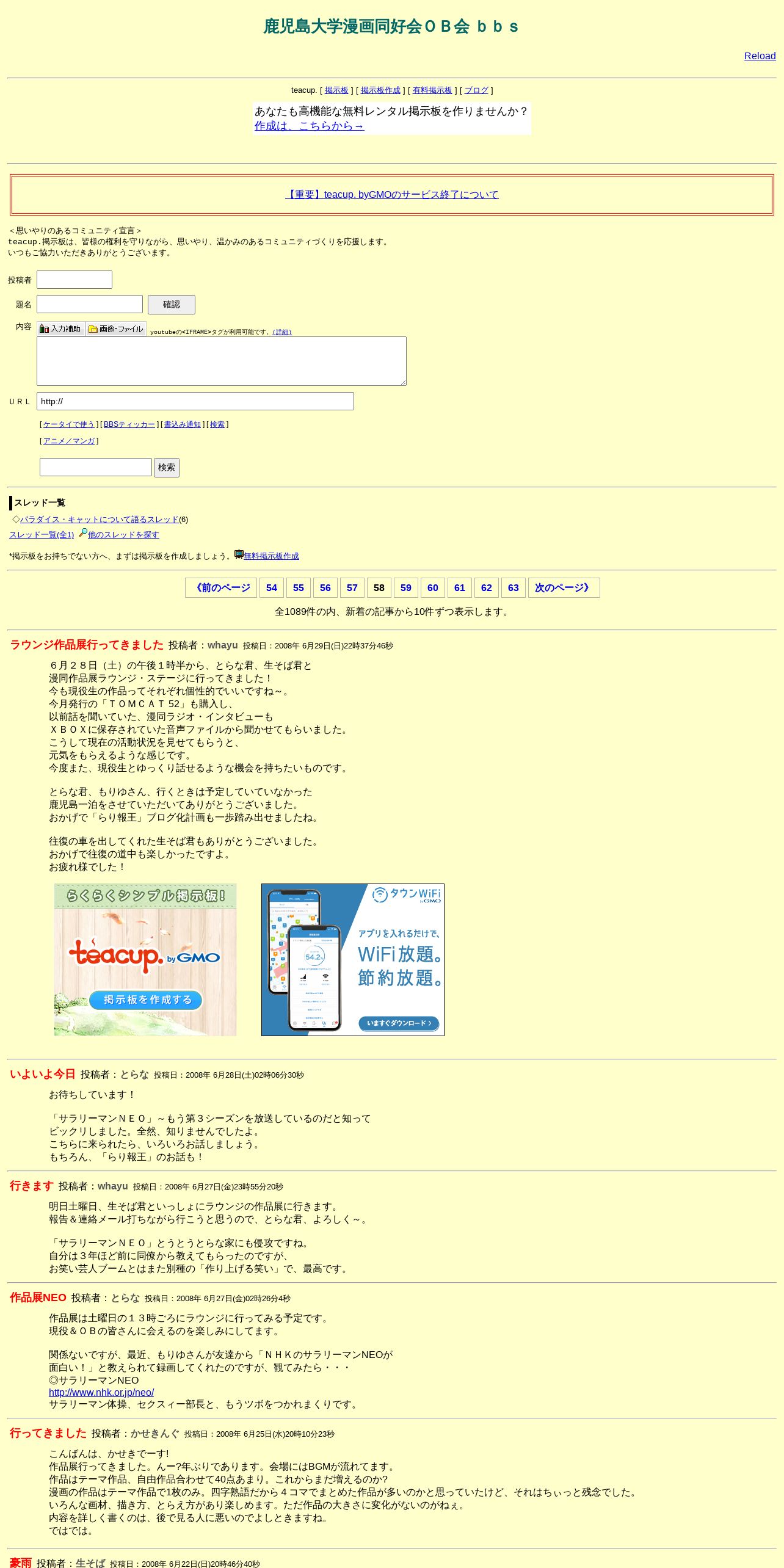The width and height of the screenshot is (784, 1568).
Task: Click author name かせきんぐ
Action: (x=155, y=1434)
